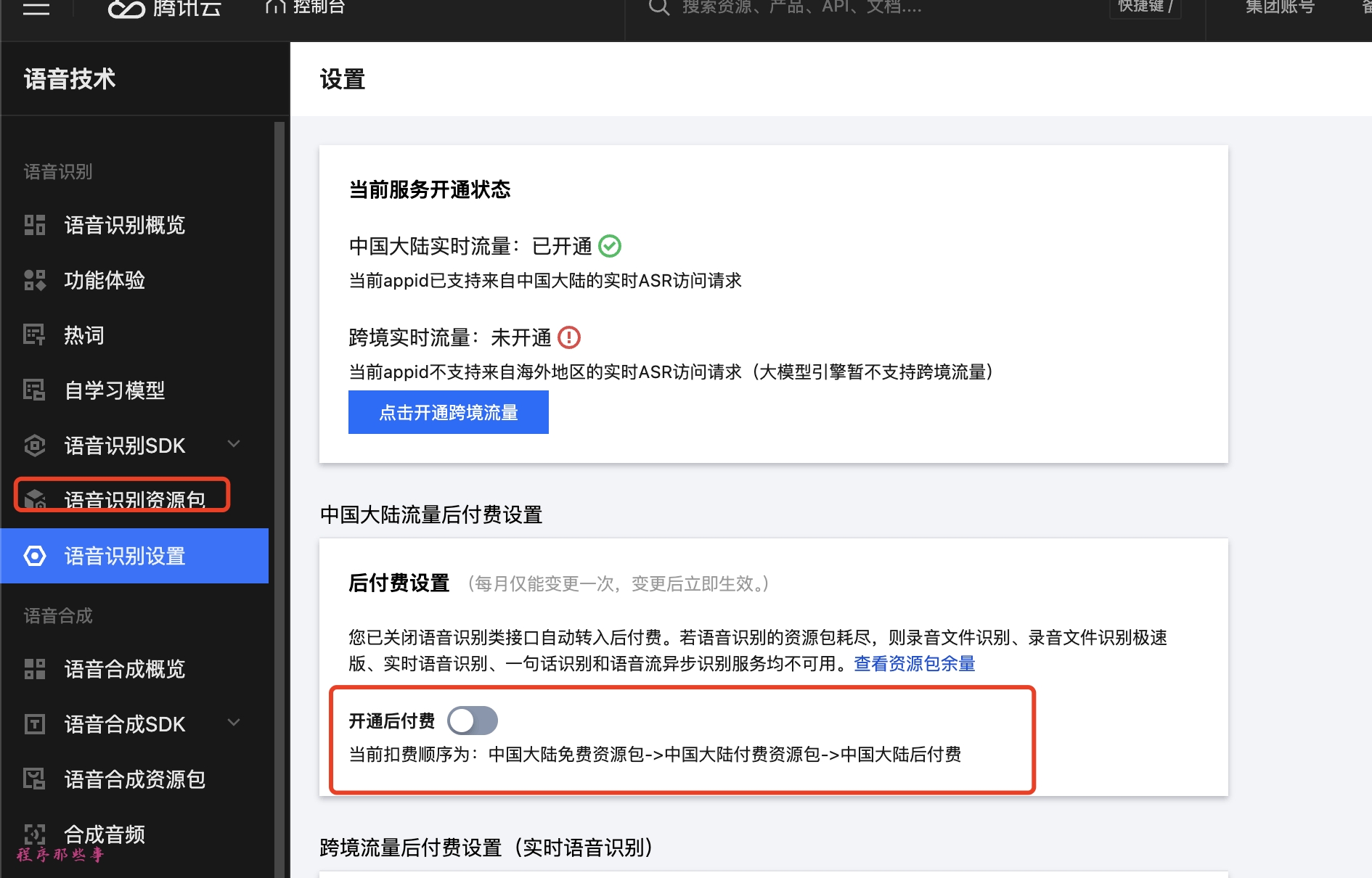1372x878 pixels.
Task: Click the green check icon beside 已开通
Action: [609, 246]
